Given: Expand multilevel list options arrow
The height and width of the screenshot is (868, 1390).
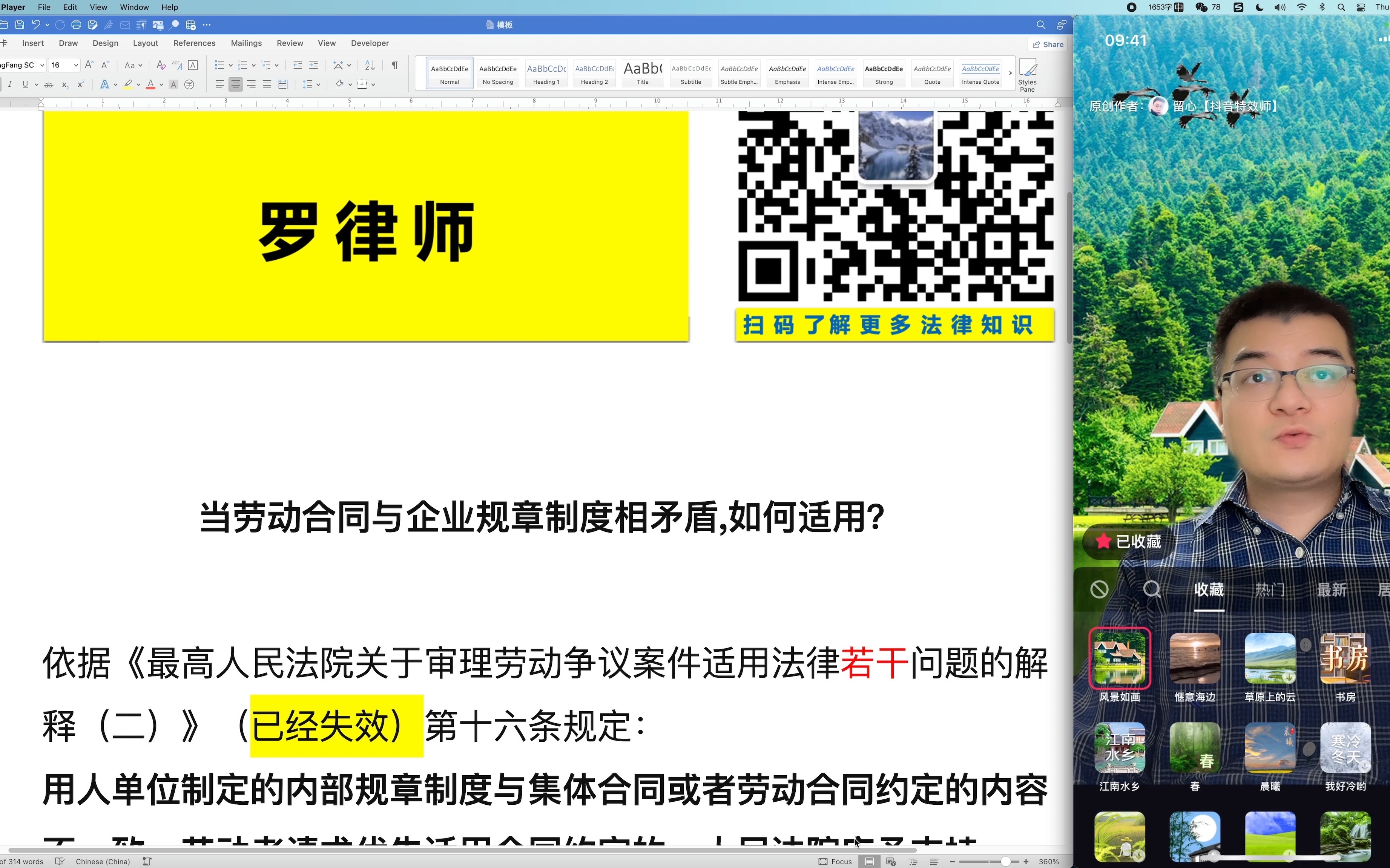Looking at the screenshot, I should coord(276,65).
